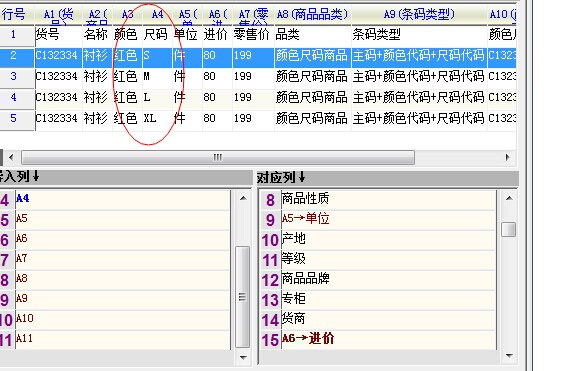Select A5 in the import column list

pos(122,220)
